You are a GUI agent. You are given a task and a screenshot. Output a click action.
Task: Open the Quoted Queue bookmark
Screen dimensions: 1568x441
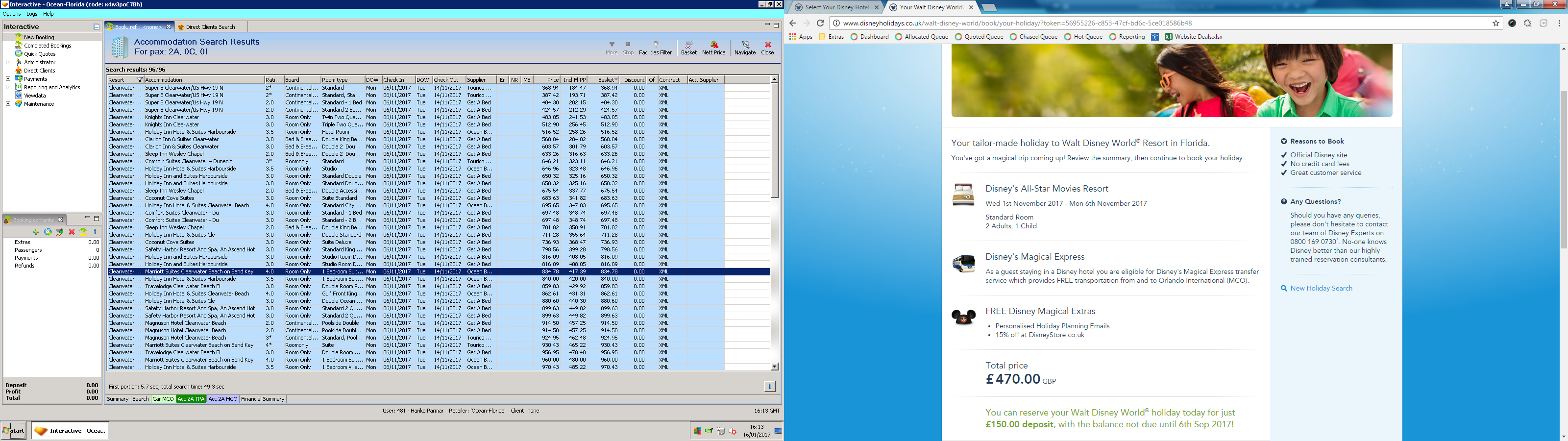980,37
